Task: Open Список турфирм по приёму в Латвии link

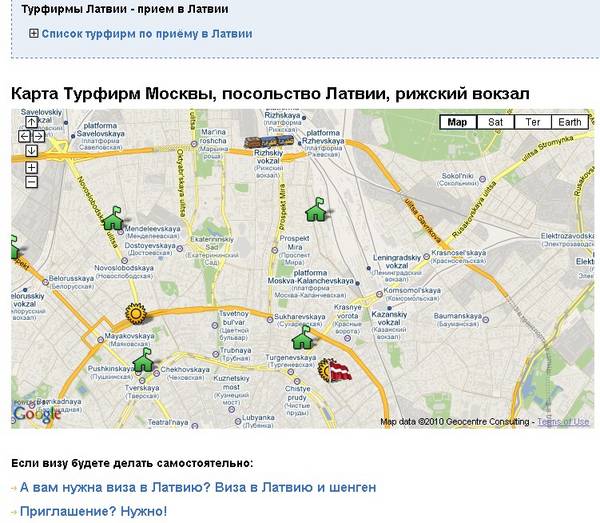Action: coord(147,34)
